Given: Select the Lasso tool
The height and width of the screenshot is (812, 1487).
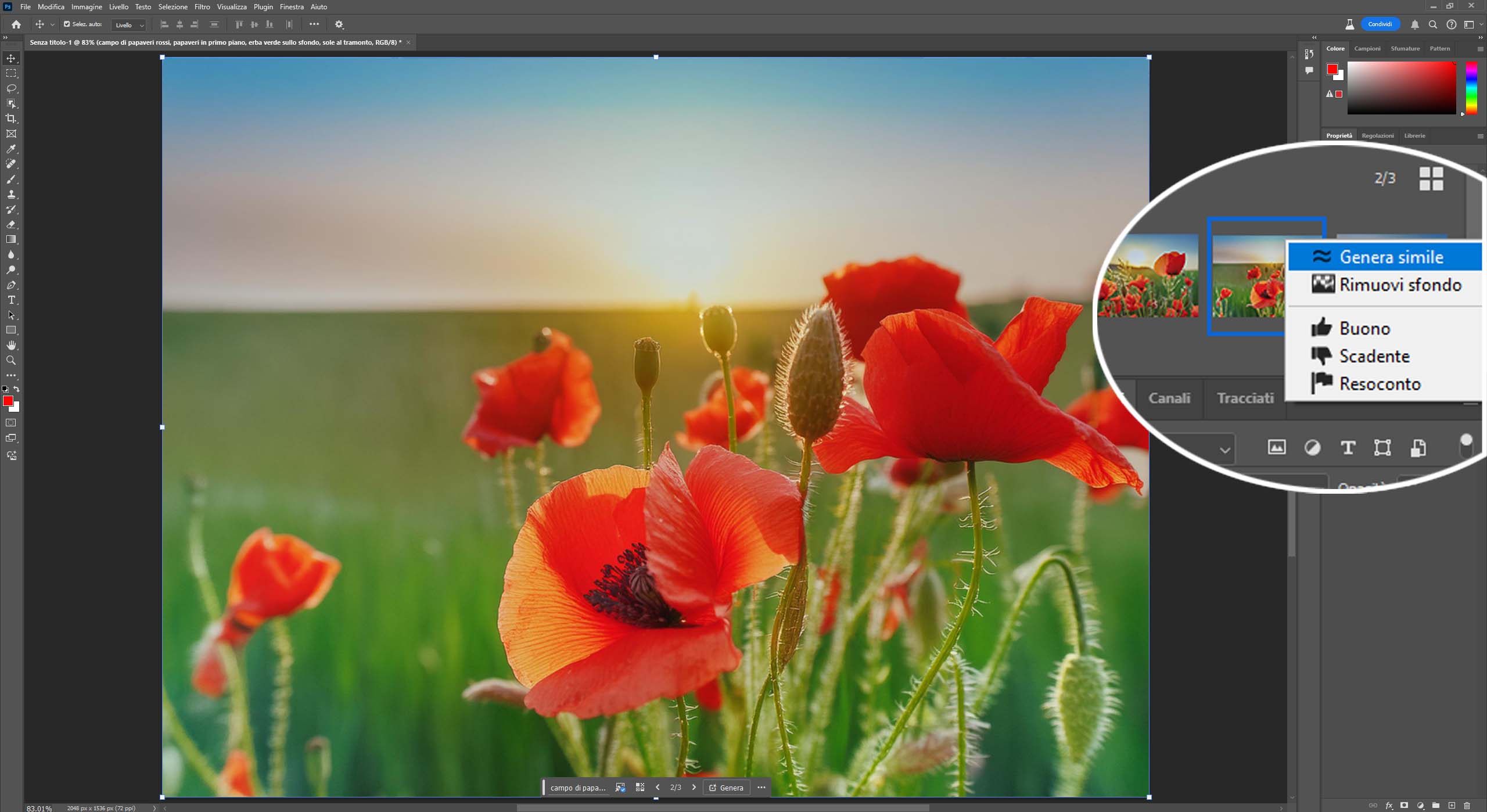Looking at the screenshot, I should (11, 88).
